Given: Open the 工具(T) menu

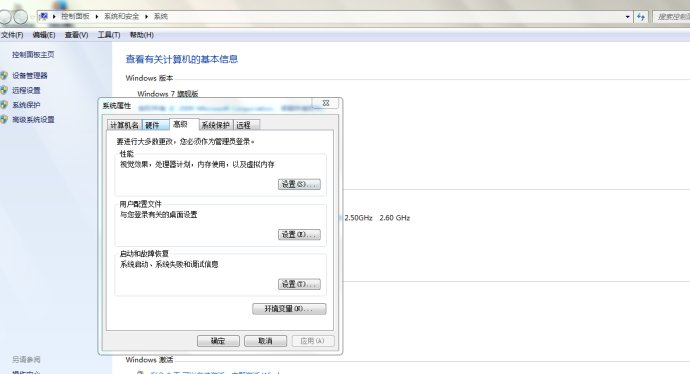Looking at the screenshot, I should coord(109,35).
